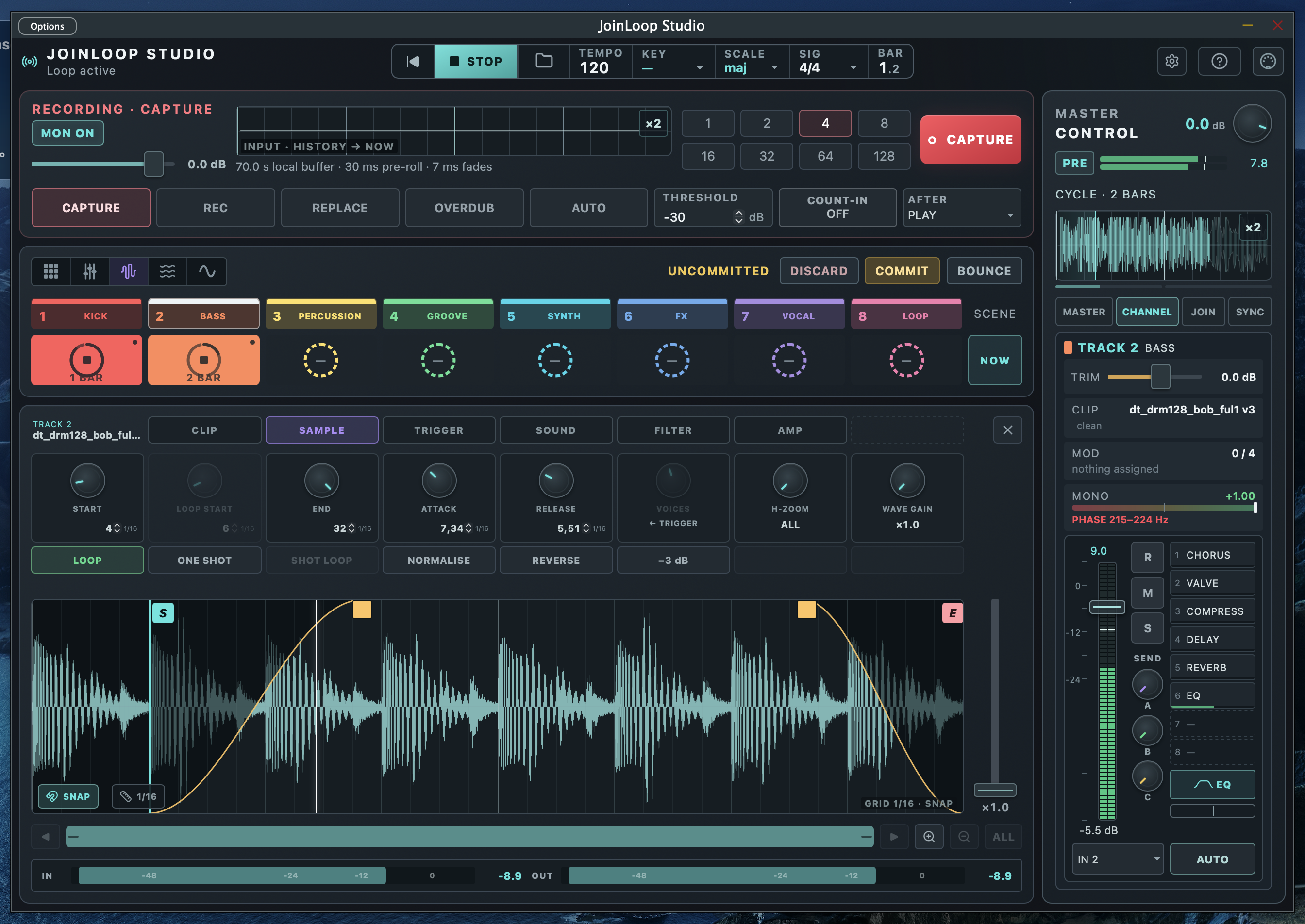Switch to the FILTER tab
This screenshot has width=1305, height=924.
(x=673, y=430)
